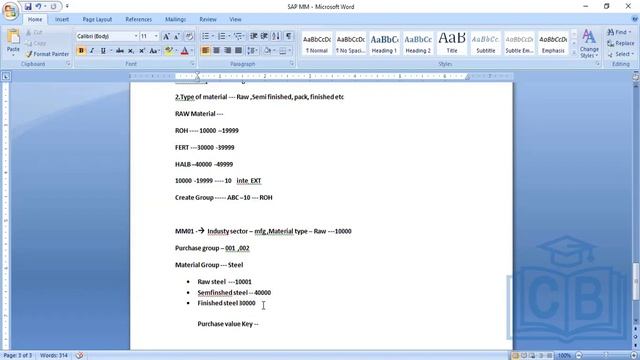Decrease paragraph indent
This screenshot has width=640, height=360.
coord(253,36)
